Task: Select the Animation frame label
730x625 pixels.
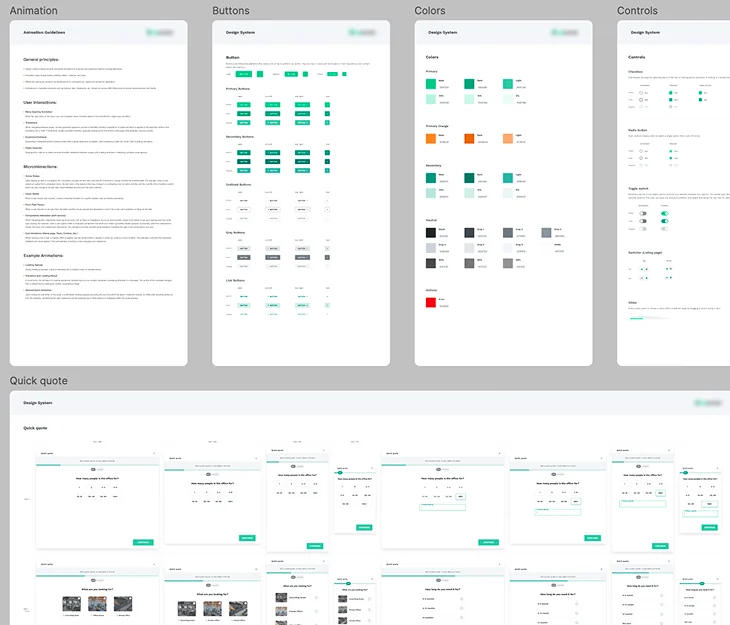Action: (34, 10)
